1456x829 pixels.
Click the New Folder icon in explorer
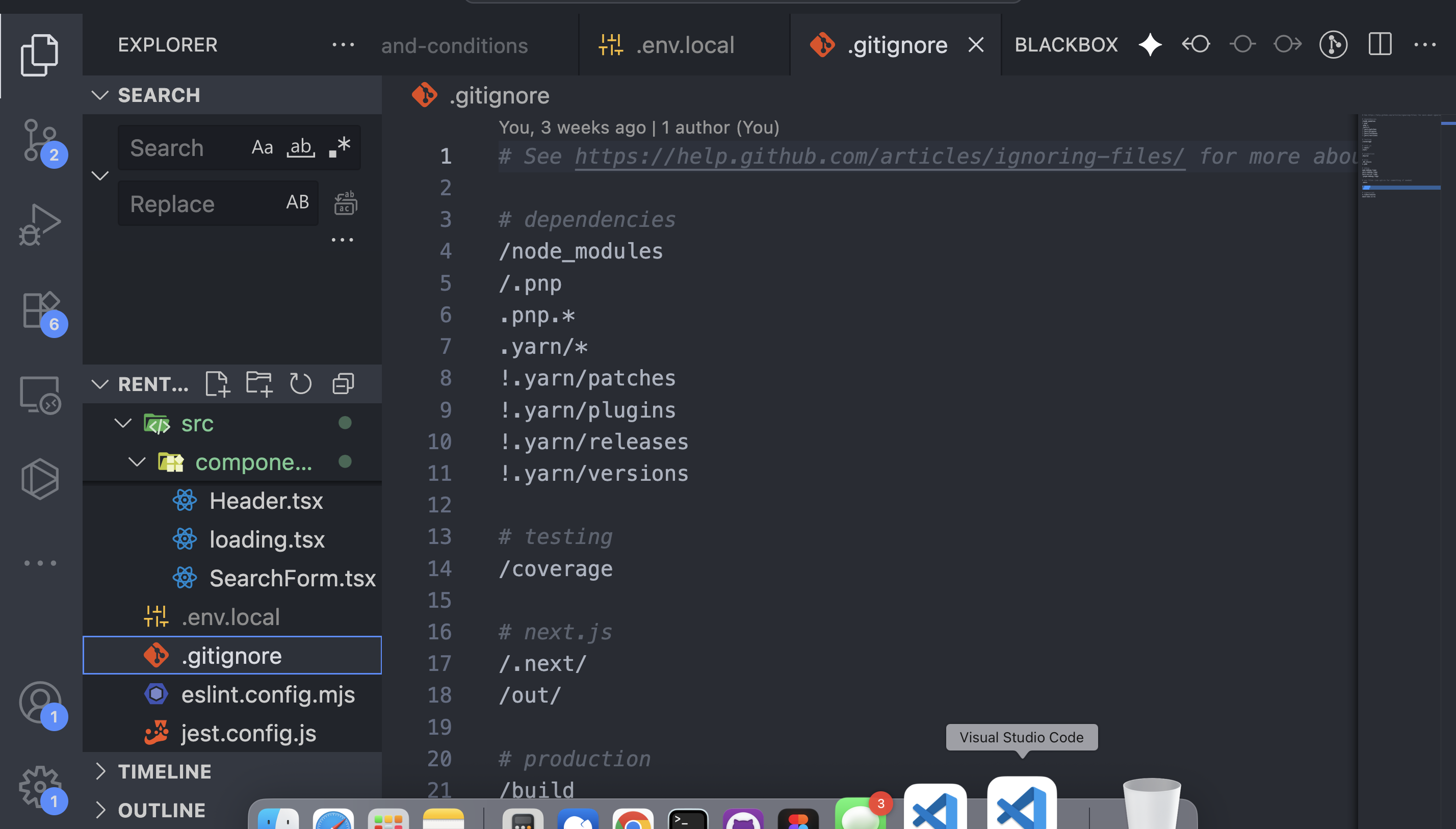click(x=259, y=384)
